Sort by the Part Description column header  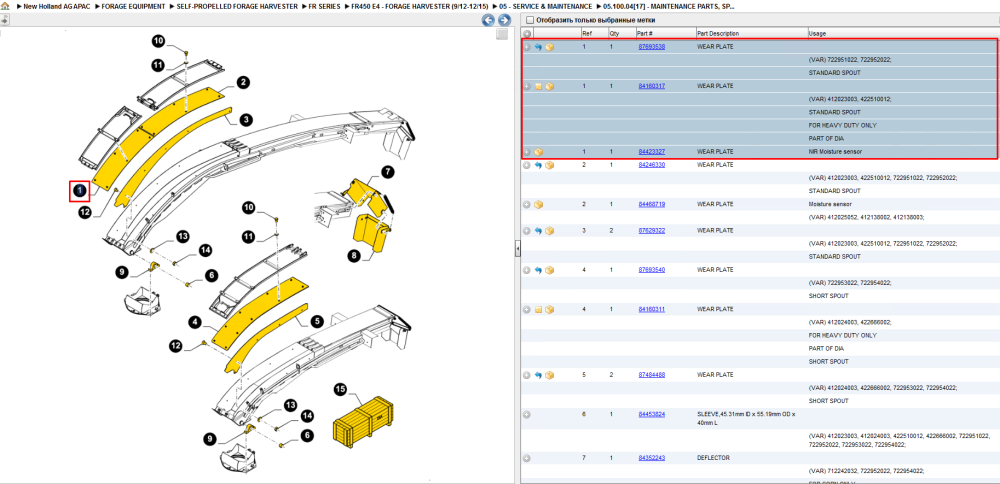click(718, 33)
